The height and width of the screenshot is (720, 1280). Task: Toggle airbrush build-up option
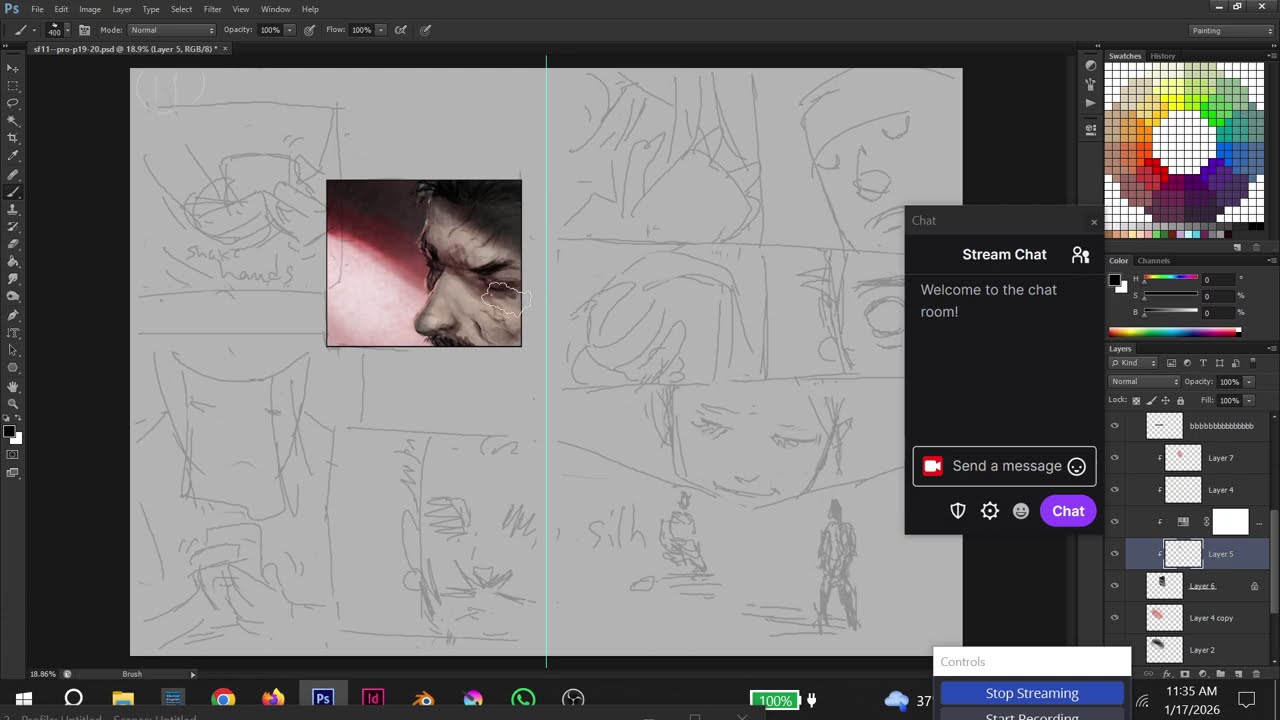(401, 30)
